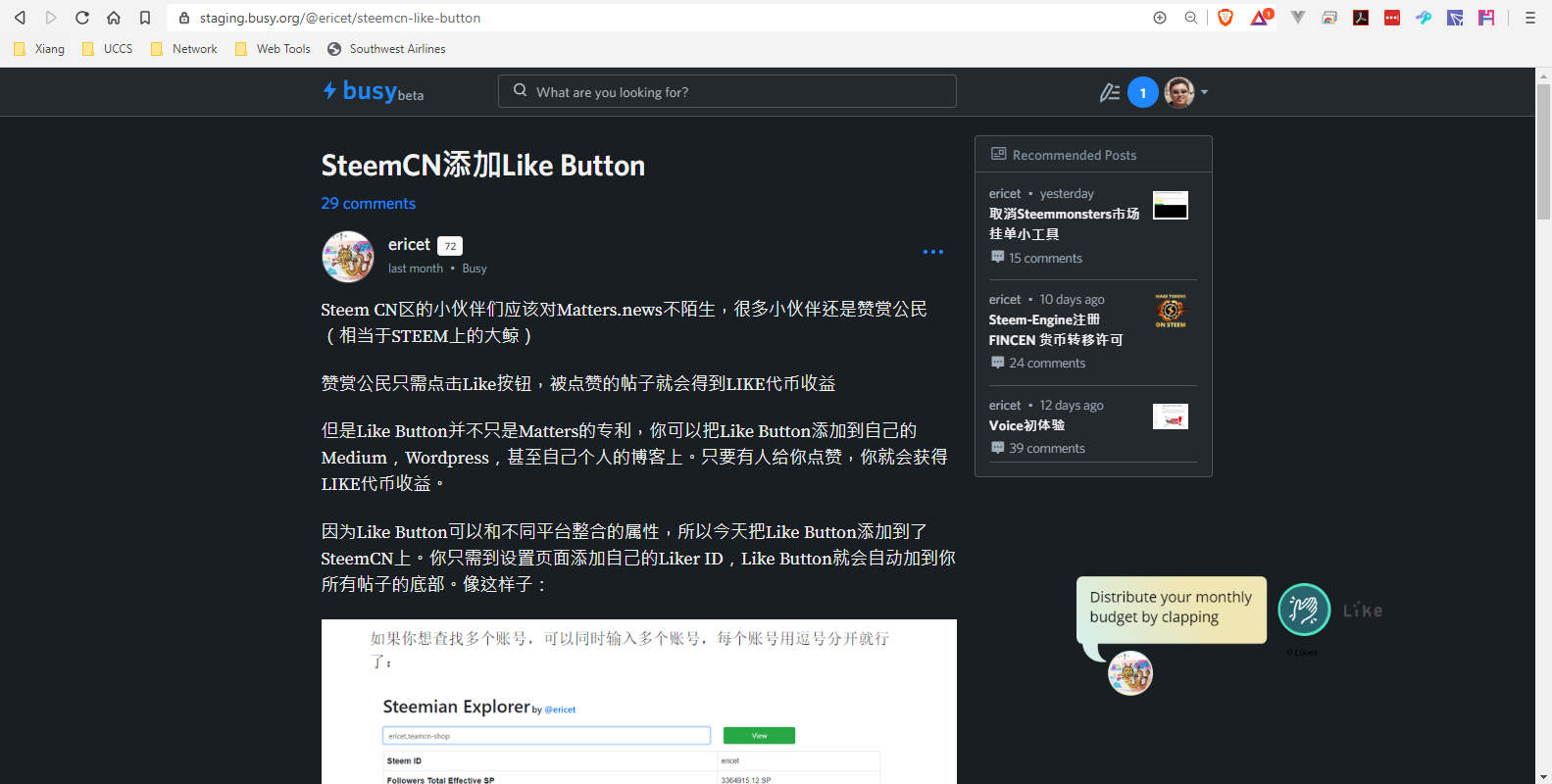Open the Steem-Engine注册 FINCEN post
This screenshot has height=784, width=1552.
pos(1056,329)
